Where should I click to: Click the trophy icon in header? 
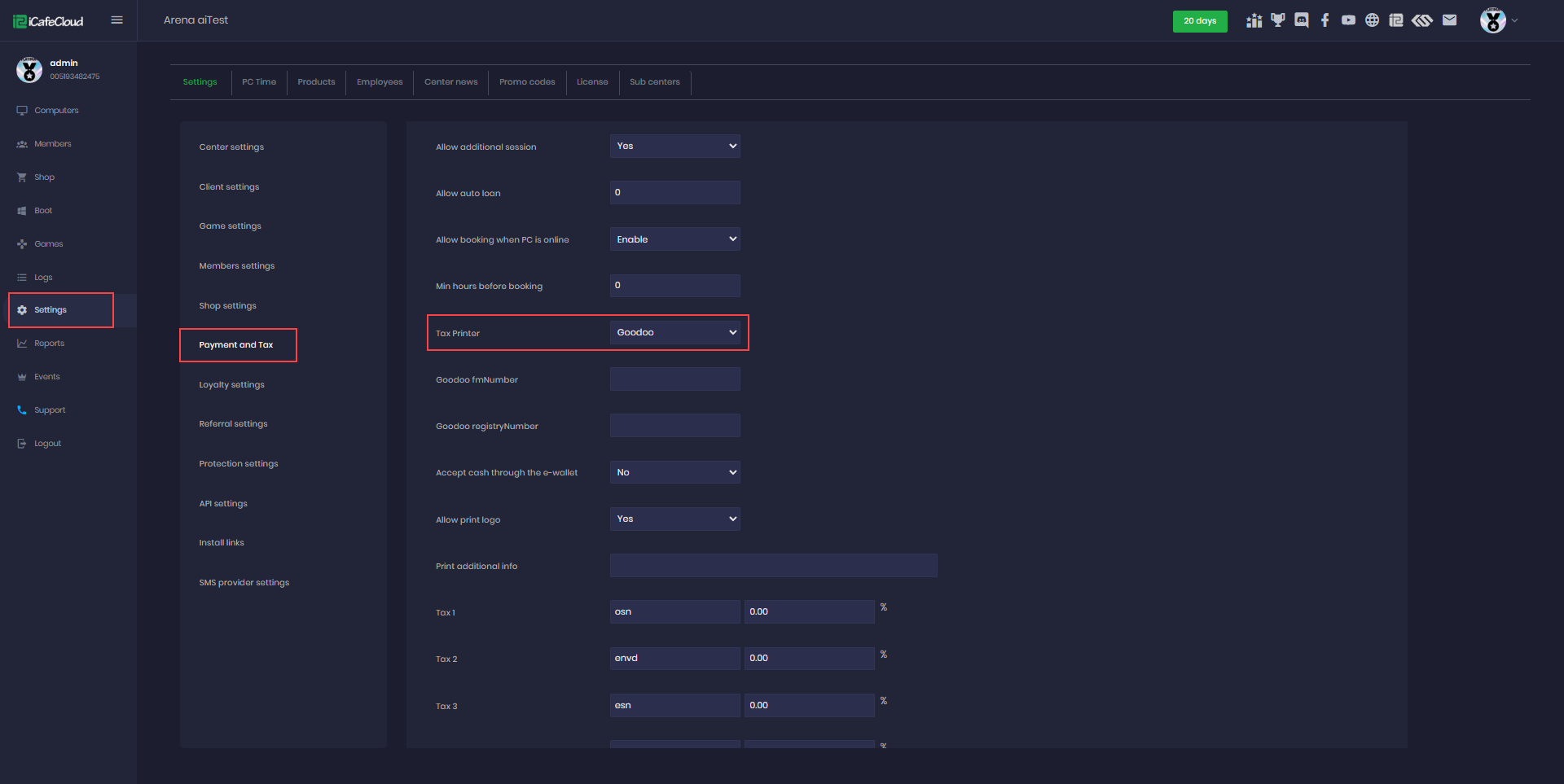pos(1278,20)
